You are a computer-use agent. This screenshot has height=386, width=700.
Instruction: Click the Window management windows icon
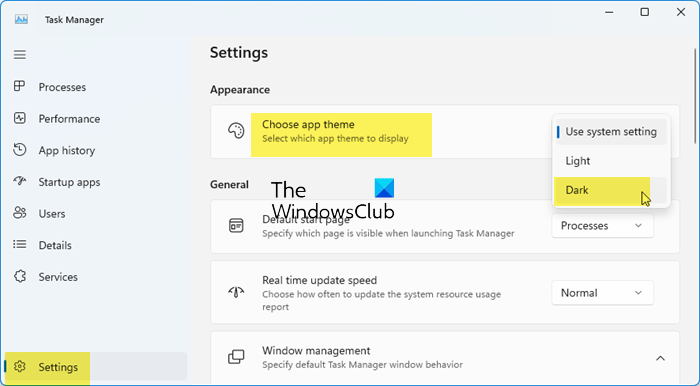236,357
